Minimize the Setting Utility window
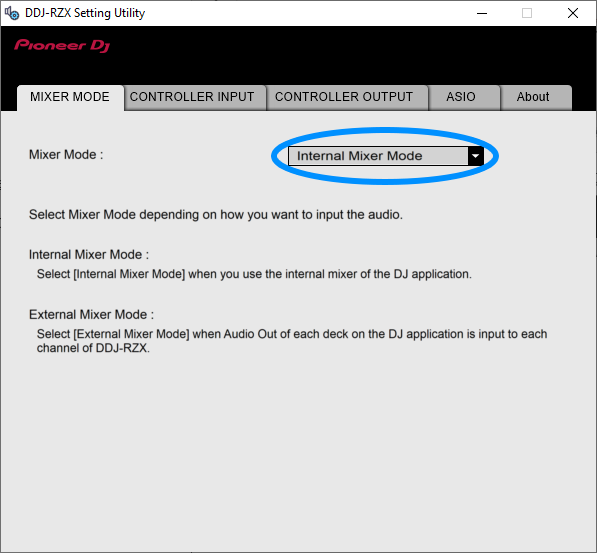This screenshot has height=553, width=597. click(482, 13)
